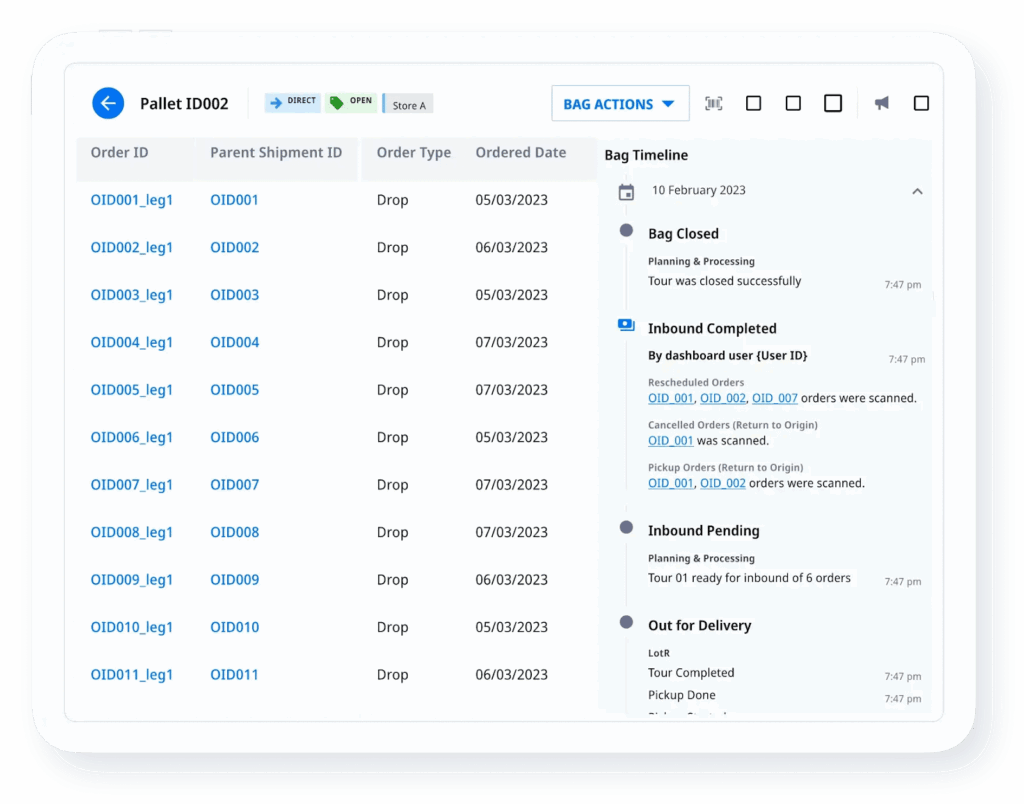Open parent shipment link OID009
Screen dimensions: 1024x804
pos(234,580)
